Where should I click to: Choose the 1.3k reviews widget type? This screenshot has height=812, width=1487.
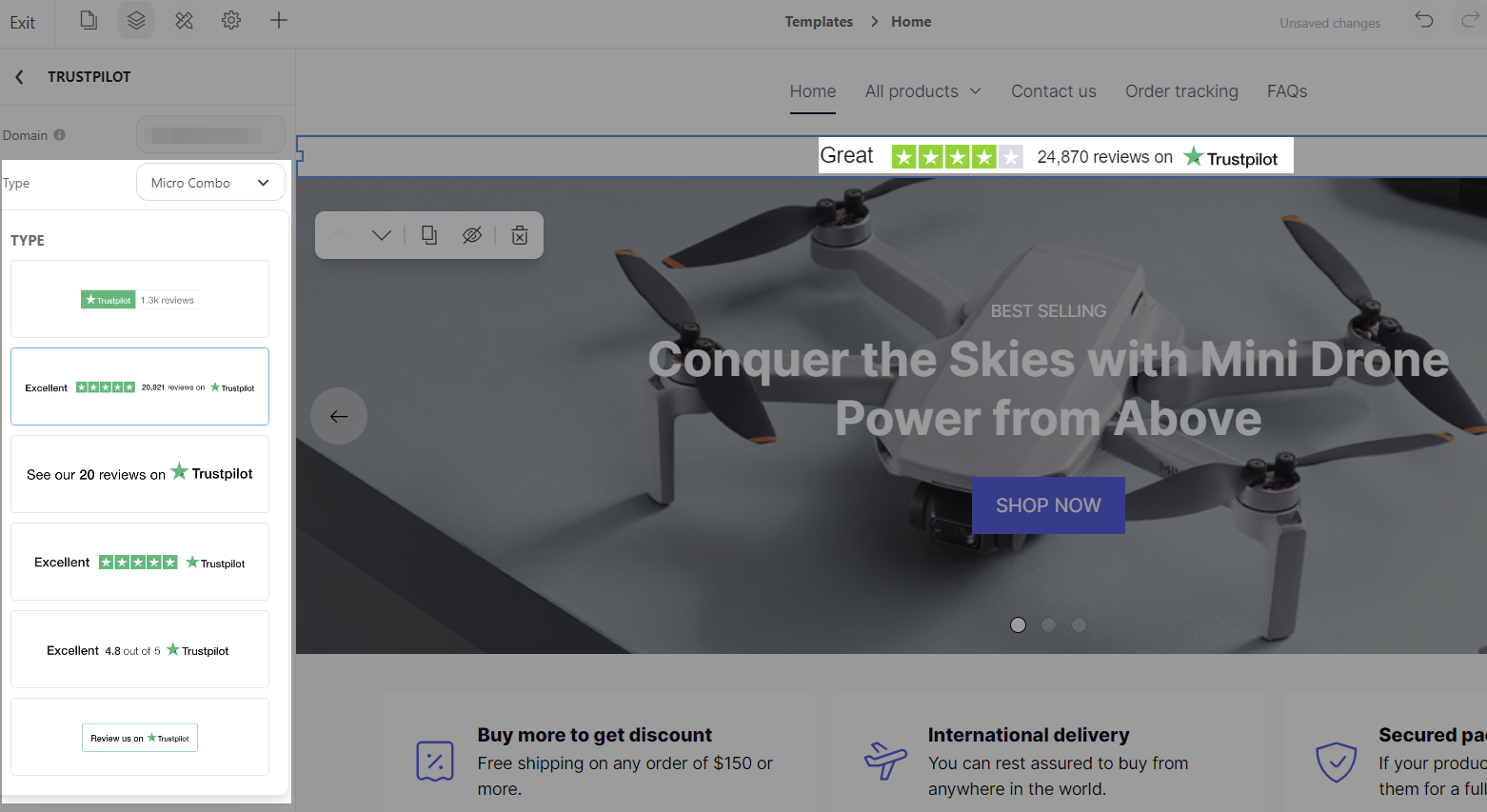click(140, 299)
